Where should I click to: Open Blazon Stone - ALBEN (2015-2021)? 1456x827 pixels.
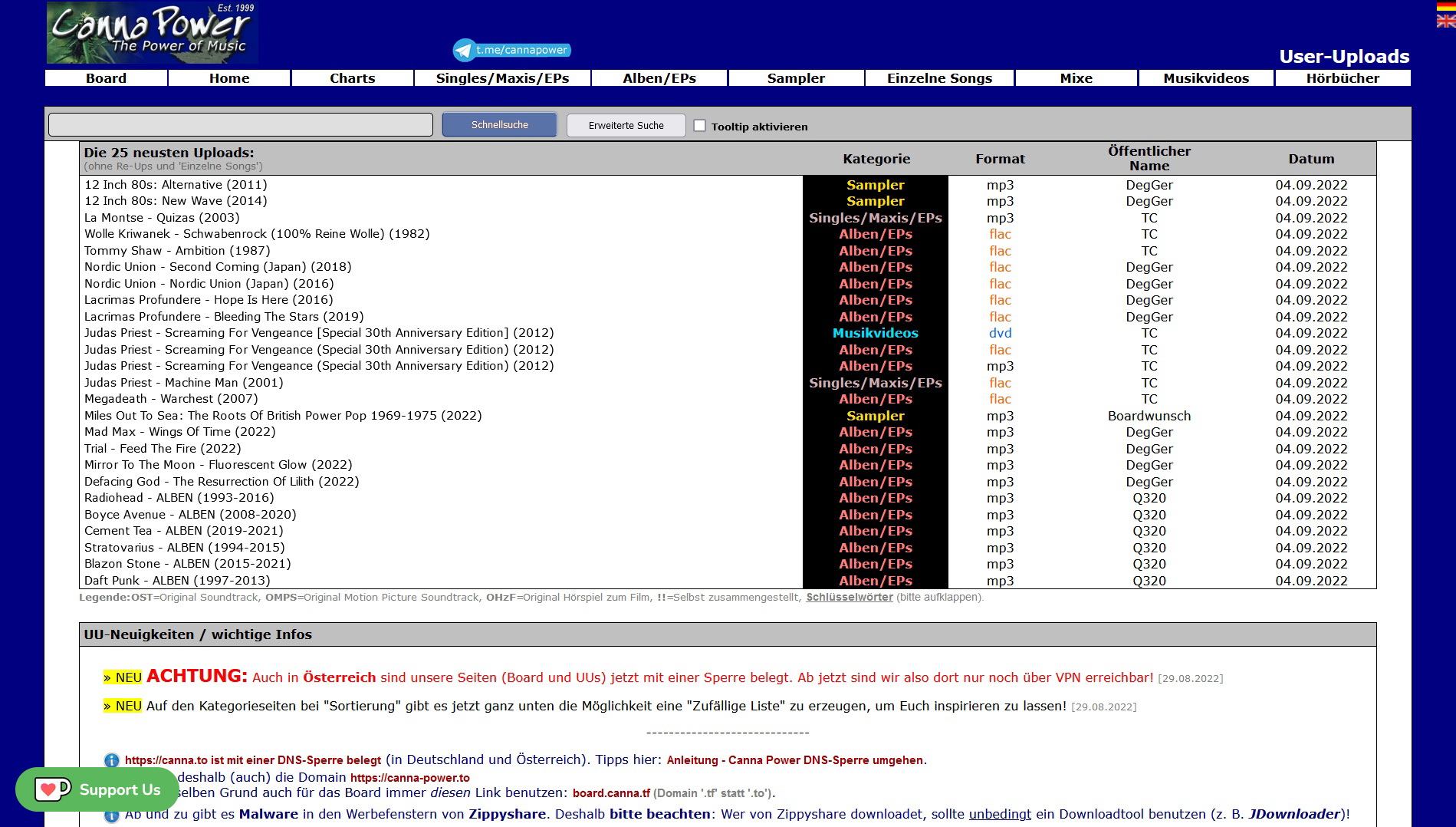click(188, 564)
